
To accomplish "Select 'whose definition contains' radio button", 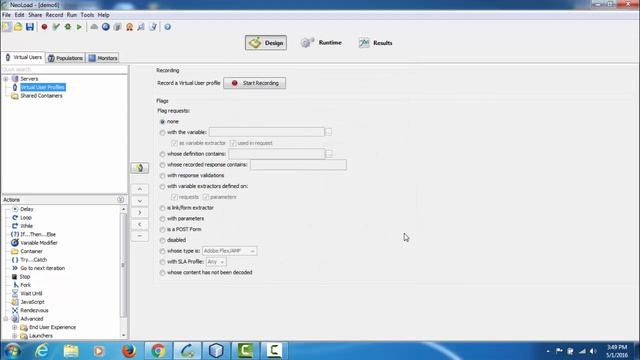I will pyautogui.click(x=162, y=154).
